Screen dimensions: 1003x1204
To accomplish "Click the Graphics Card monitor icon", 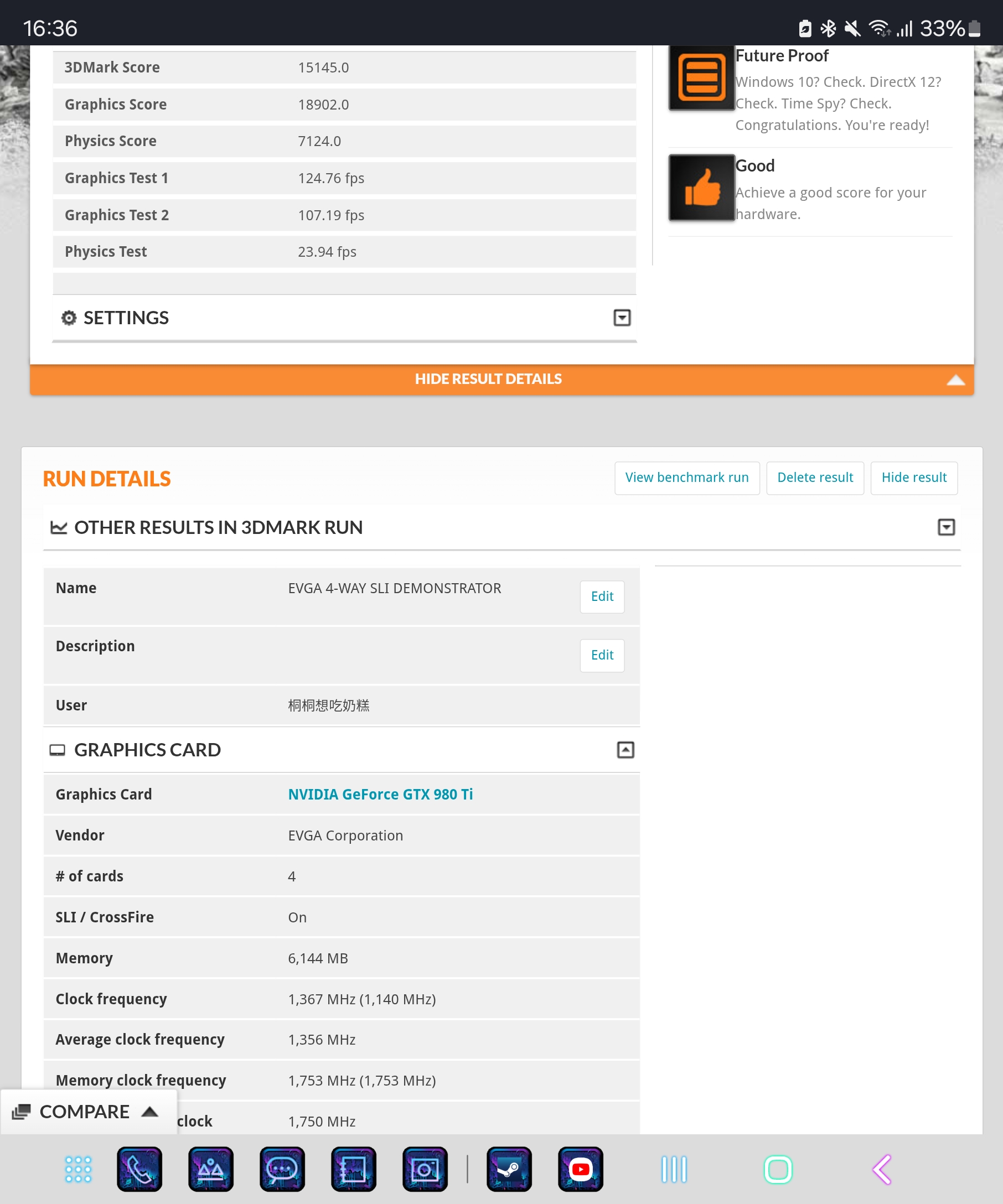I will click(x=58, y=750).
